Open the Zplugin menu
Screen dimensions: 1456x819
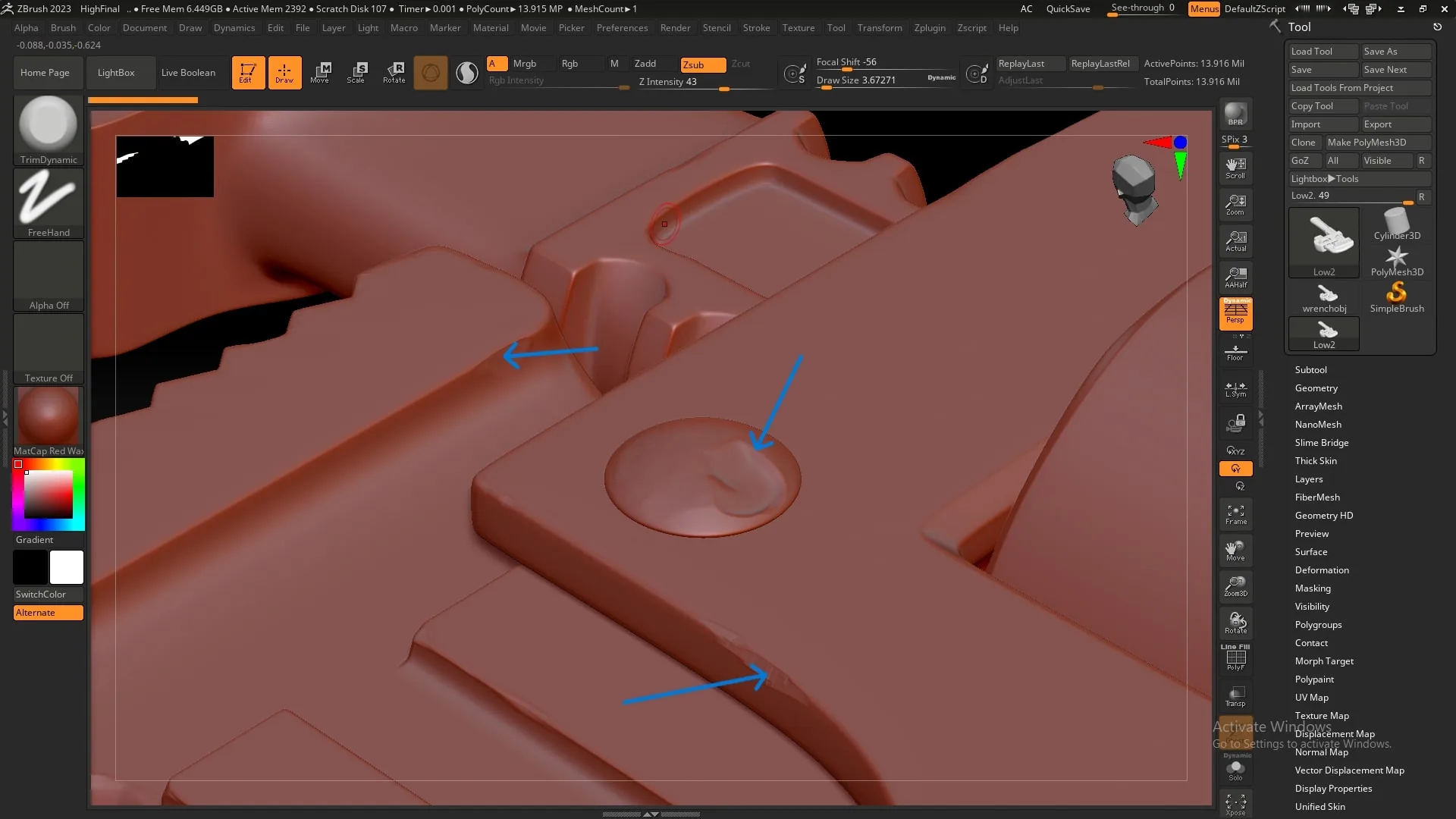pyautogui.click(x=930, y=28)
